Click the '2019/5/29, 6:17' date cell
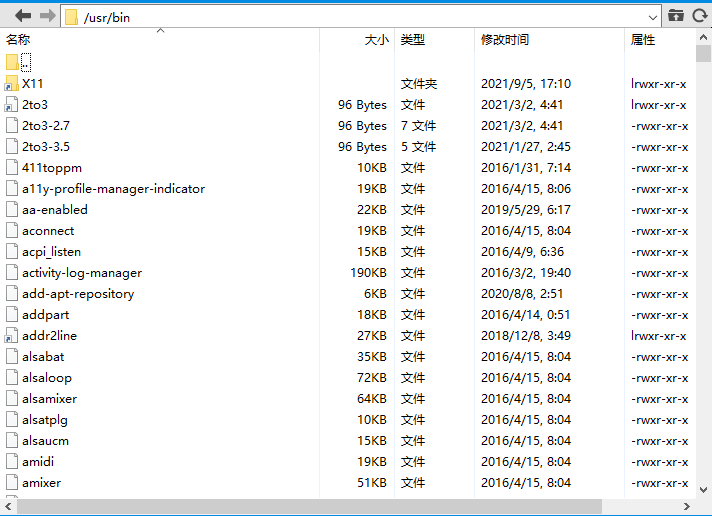Image resolution: width=712 pixels, height=516 pixels. (x=526, y=209)
